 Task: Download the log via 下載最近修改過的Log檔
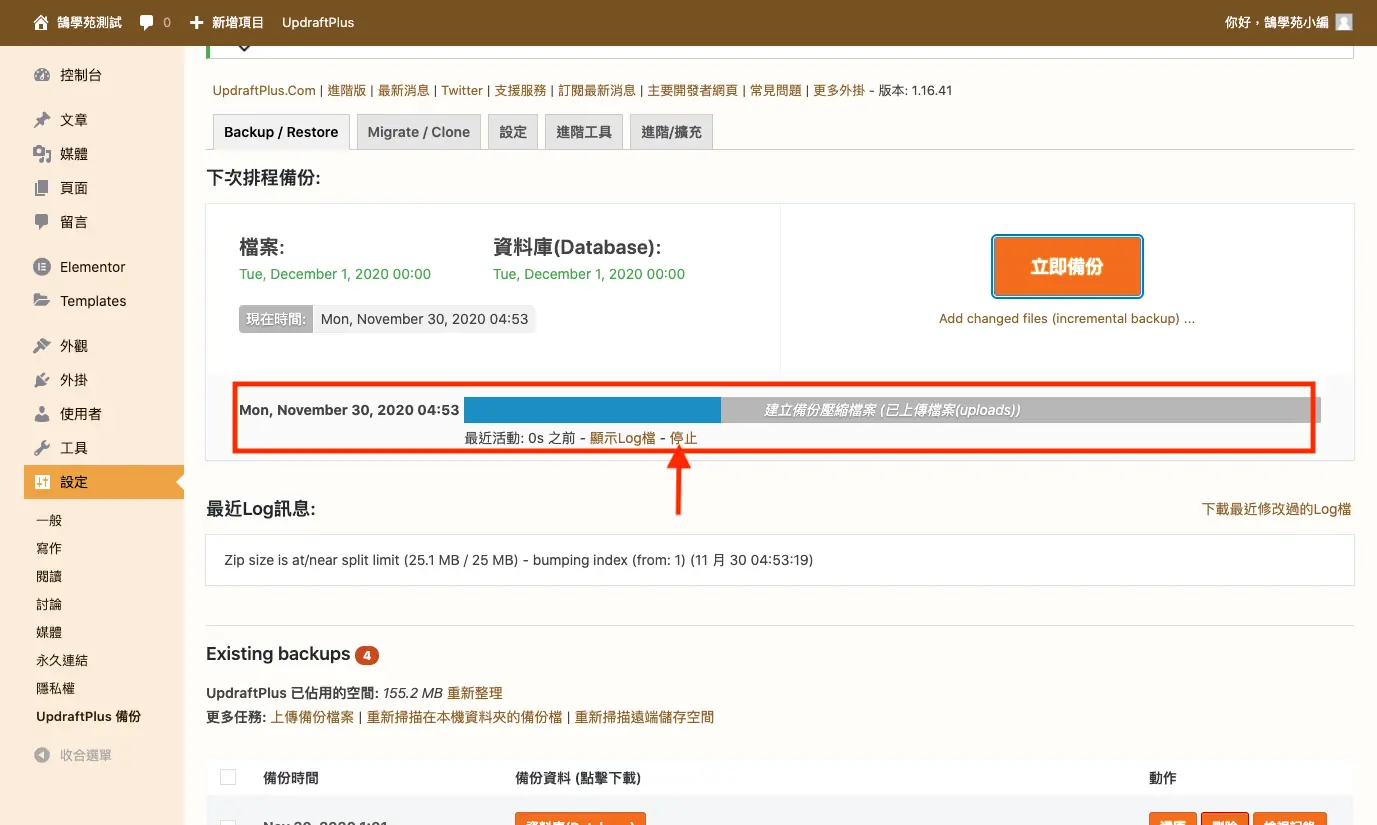click(x=1276, y=509)
